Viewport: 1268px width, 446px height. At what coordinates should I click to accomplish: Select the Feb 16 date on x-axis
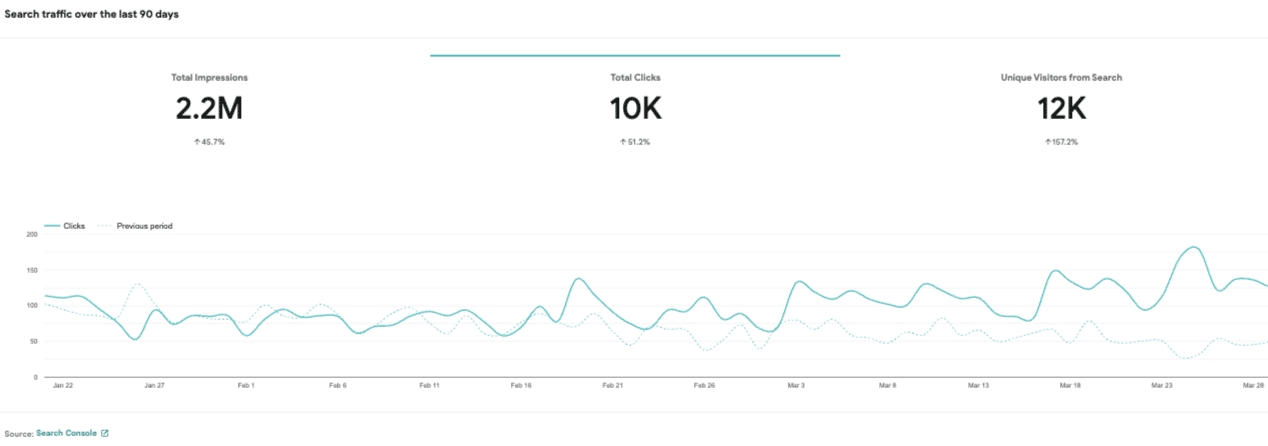pyautogui.click(x=521, y=385)
